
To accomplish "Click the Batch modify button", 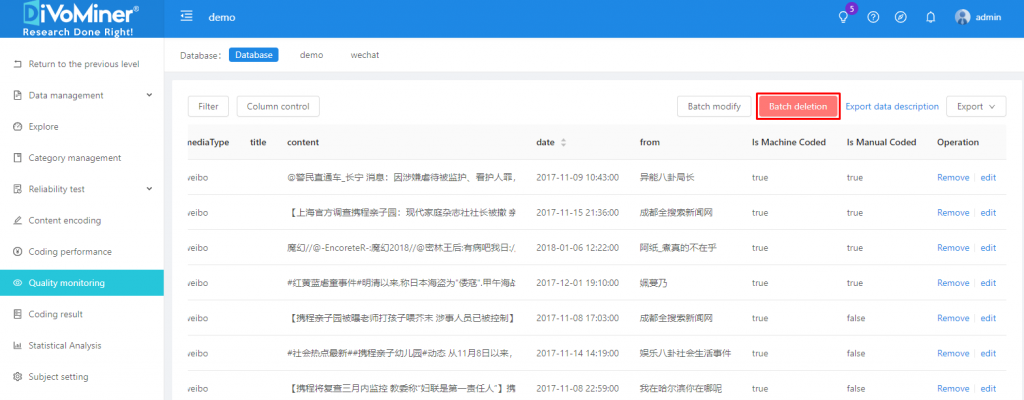I will coord(714,106).
